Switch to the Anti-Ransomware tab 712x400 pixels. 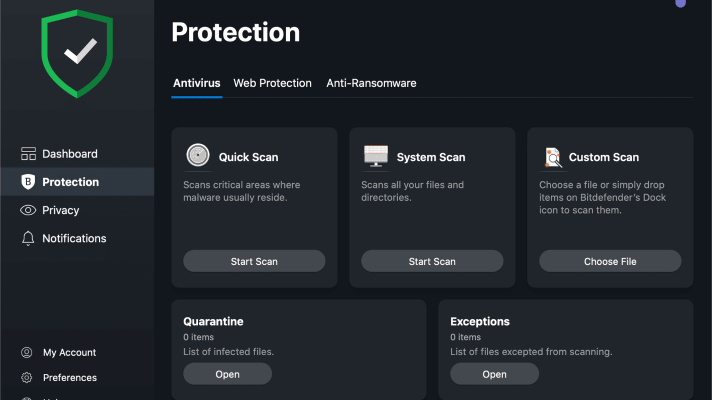point(371,83)
